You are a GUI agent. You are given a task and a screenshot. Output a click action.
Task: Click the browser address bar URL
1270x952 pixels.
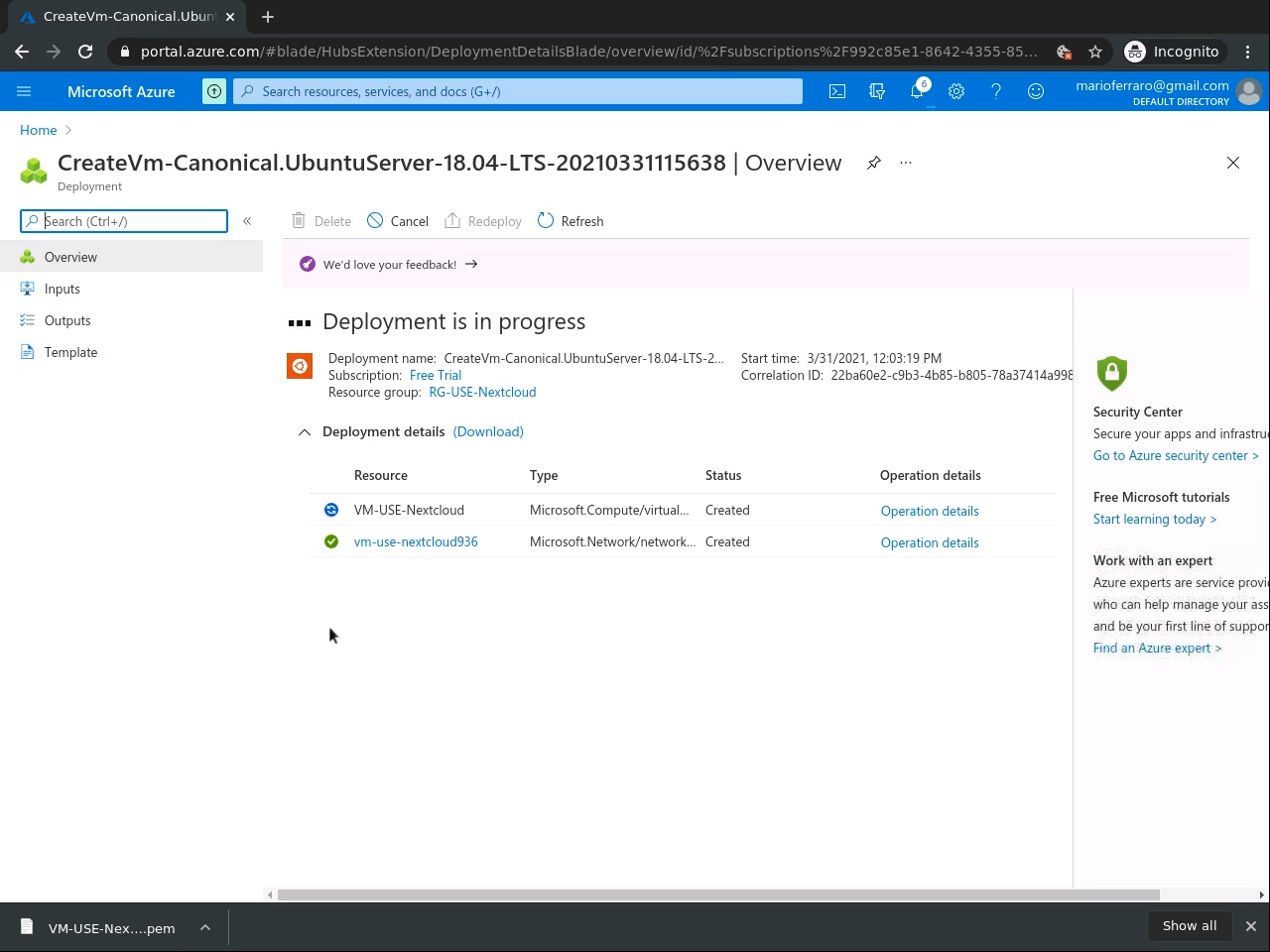[x=588, y=52]
